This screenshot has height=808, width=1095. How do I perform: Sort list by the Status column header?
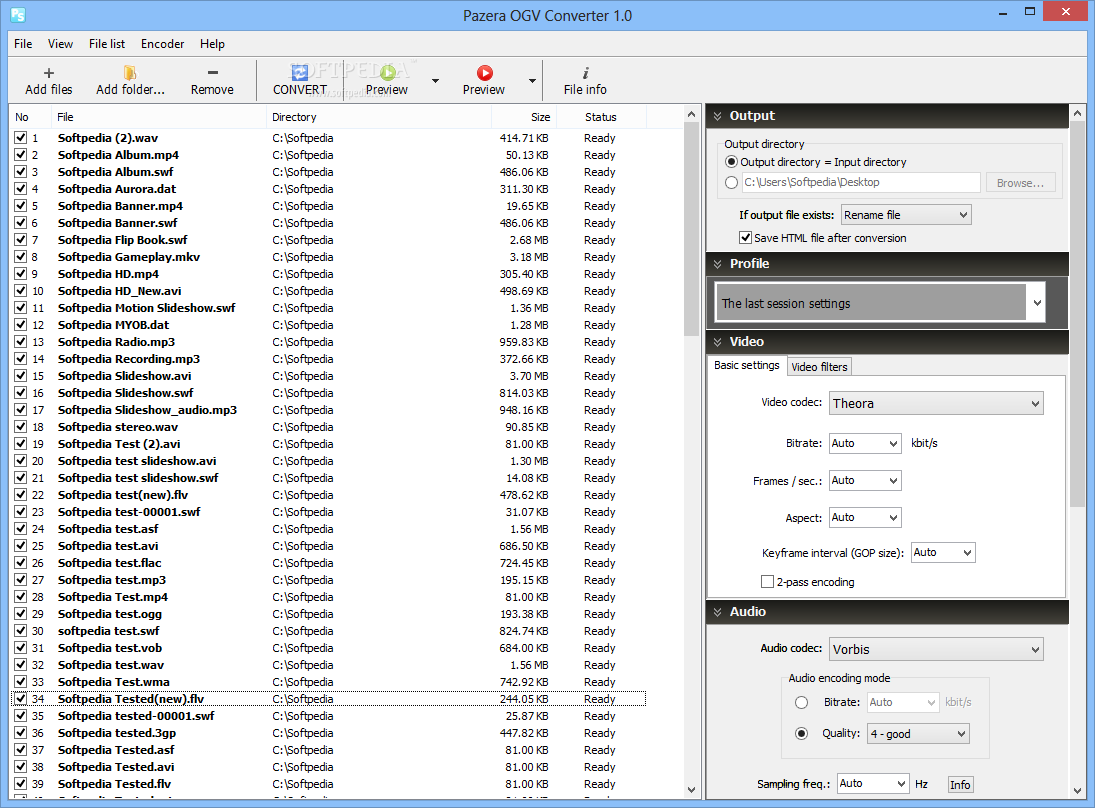(601, 117)
